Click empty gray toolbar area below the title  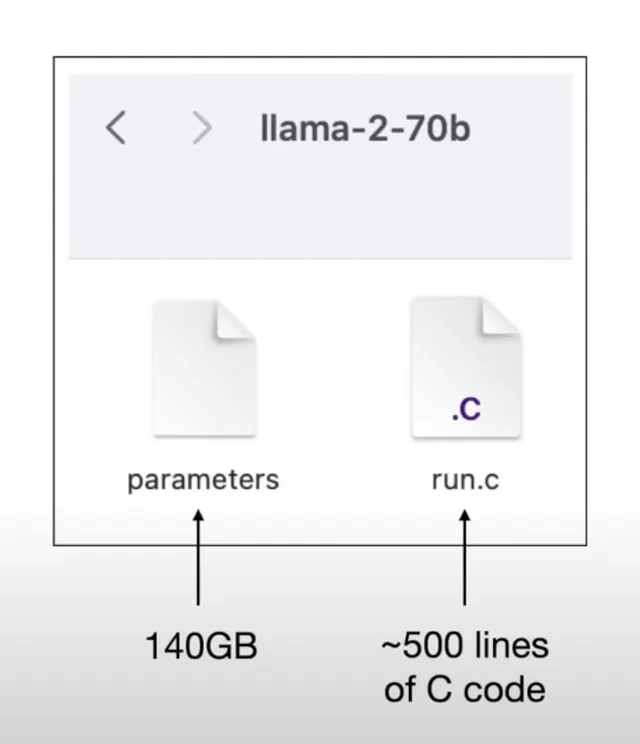pyautogui.click(x=321, y=209)
